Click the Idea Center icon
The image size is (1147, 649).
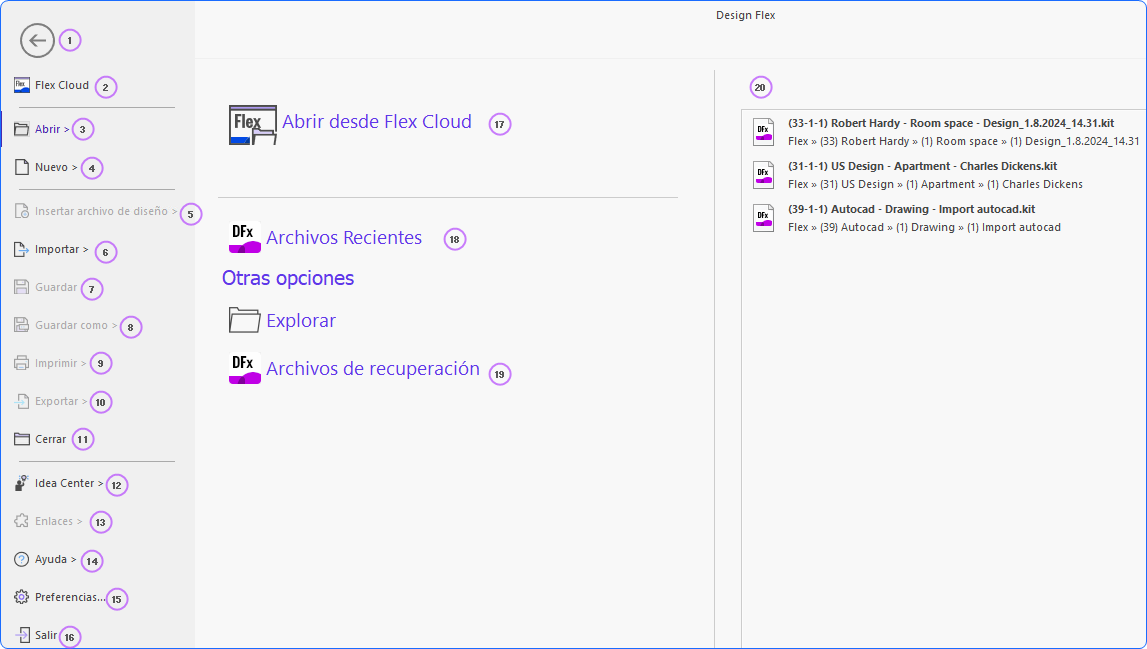[22, 483]
